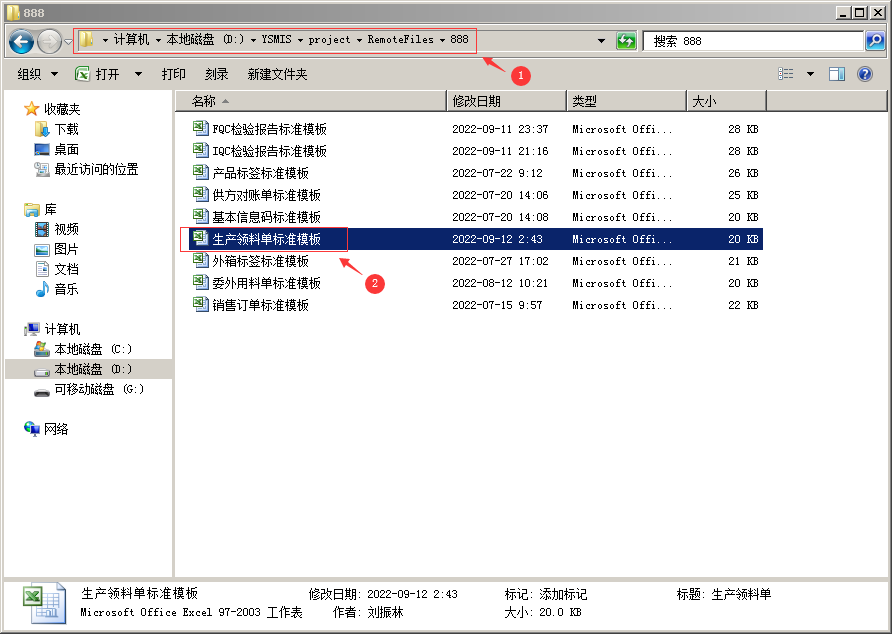Click the search magnifier button

tap(875, 40)
